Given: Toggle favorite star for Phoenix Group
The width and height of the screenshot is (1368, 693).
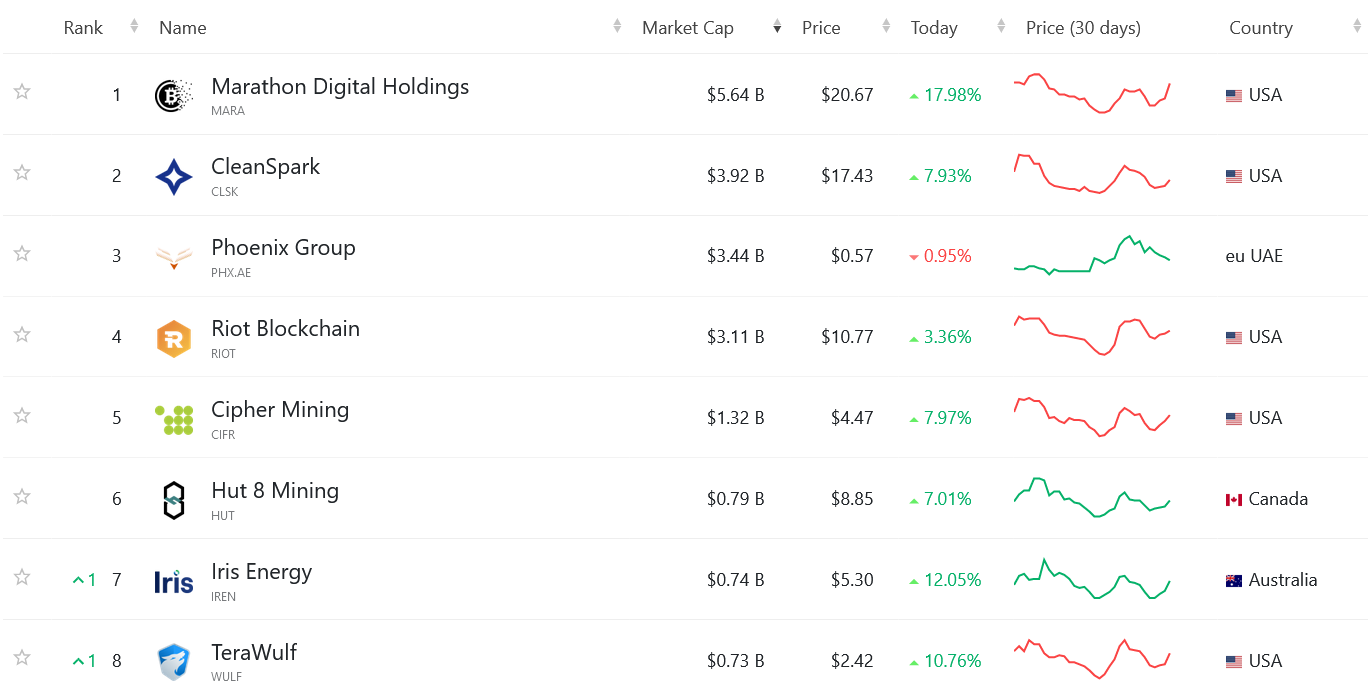Looking at the screenshot, I should coord(22,254).
